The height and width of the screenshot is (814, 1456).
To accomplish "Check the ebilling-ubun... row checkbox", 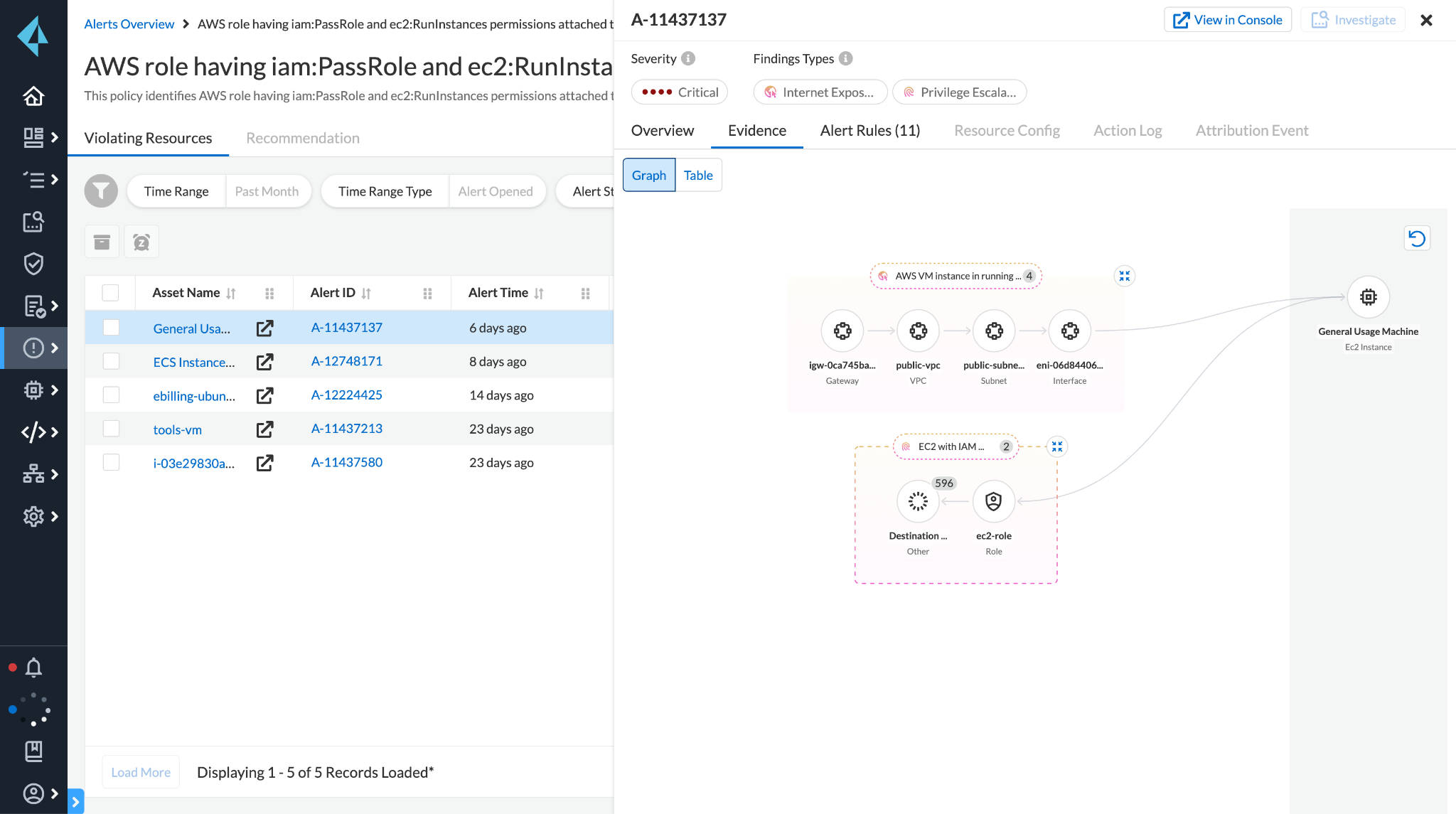I will (x=111, y=395).
